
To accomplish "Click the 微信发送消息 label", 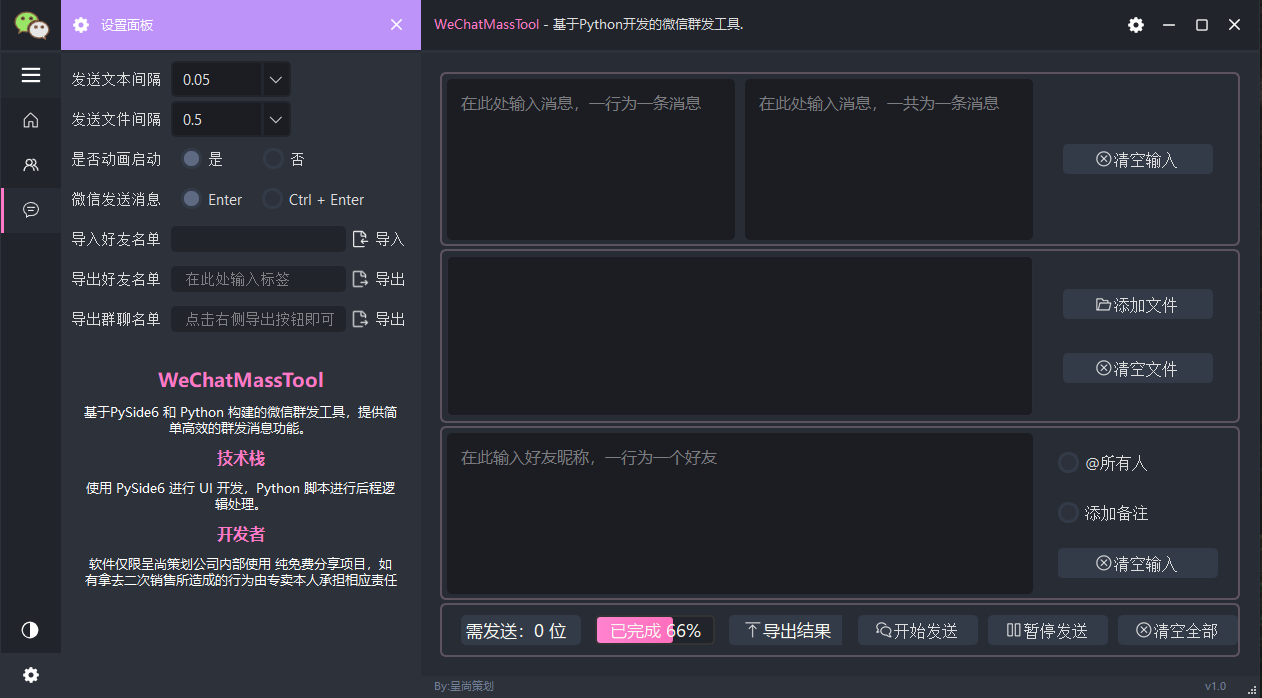I will (116, 199).
